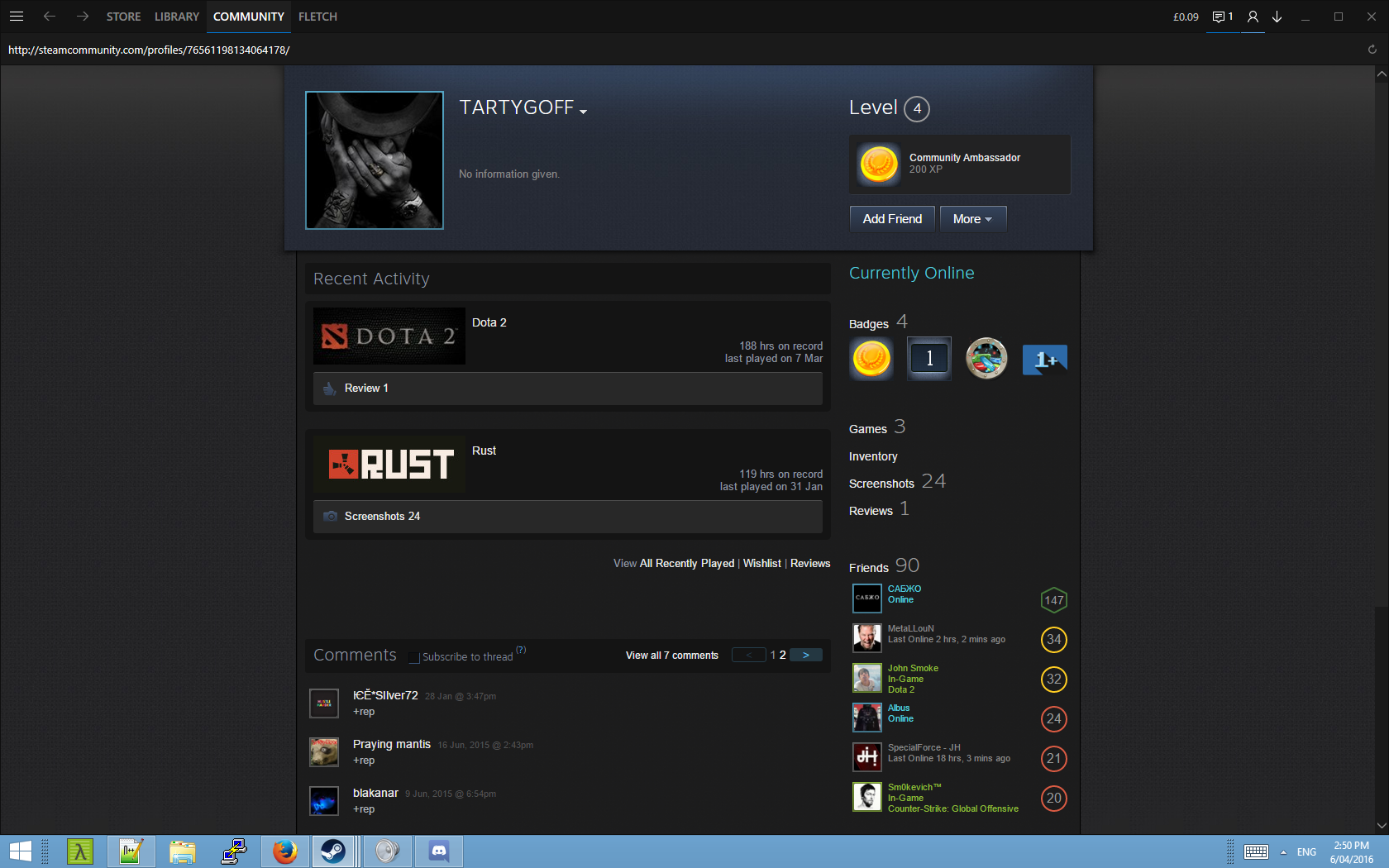Open the View all 7 comments link
The image size is (1389, 868).
(x=671, y=656)
